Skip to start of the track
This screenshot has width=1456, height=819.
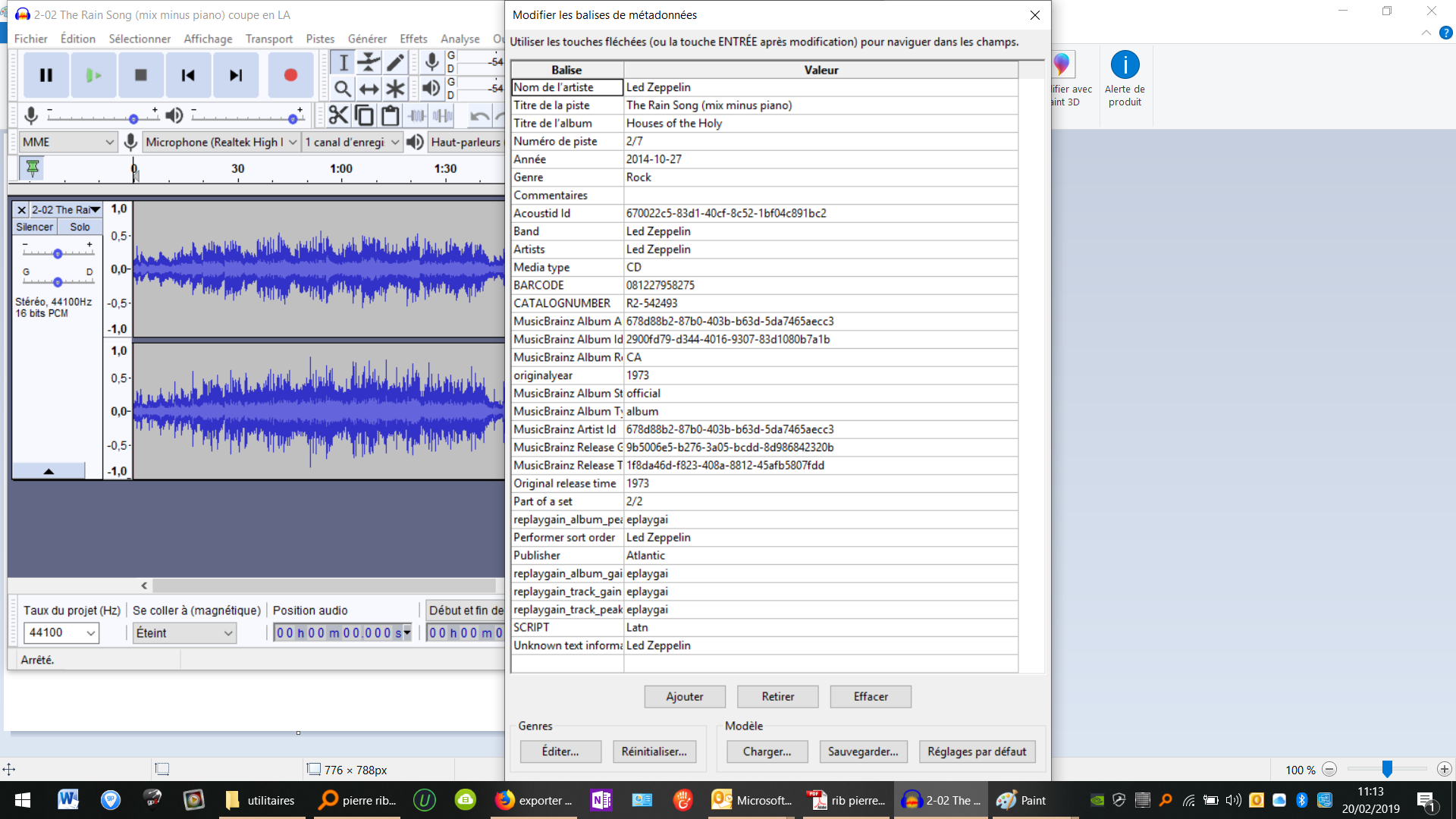tap(188, 75)
